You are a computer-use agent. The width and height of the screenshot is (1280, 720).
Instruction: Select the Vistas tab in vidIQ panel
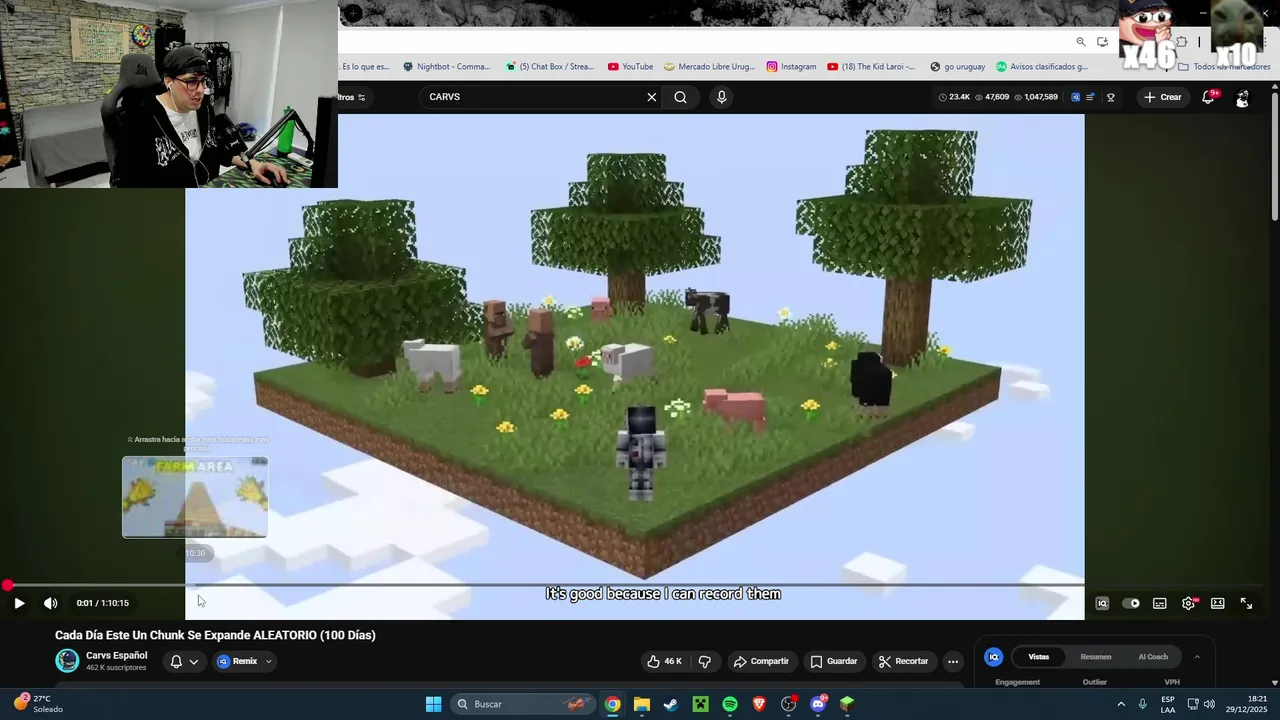click(1039, 657)
